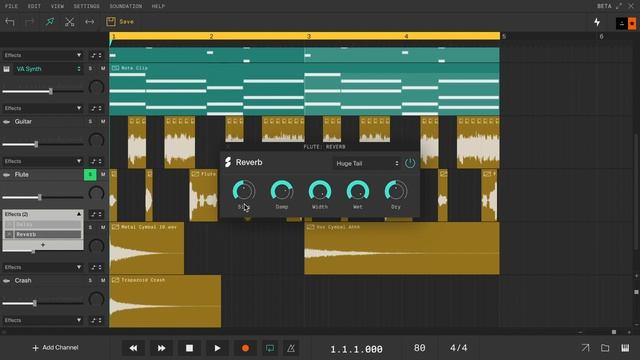Open the SETTINGS menu
The image size is (640, 360).
87,6
